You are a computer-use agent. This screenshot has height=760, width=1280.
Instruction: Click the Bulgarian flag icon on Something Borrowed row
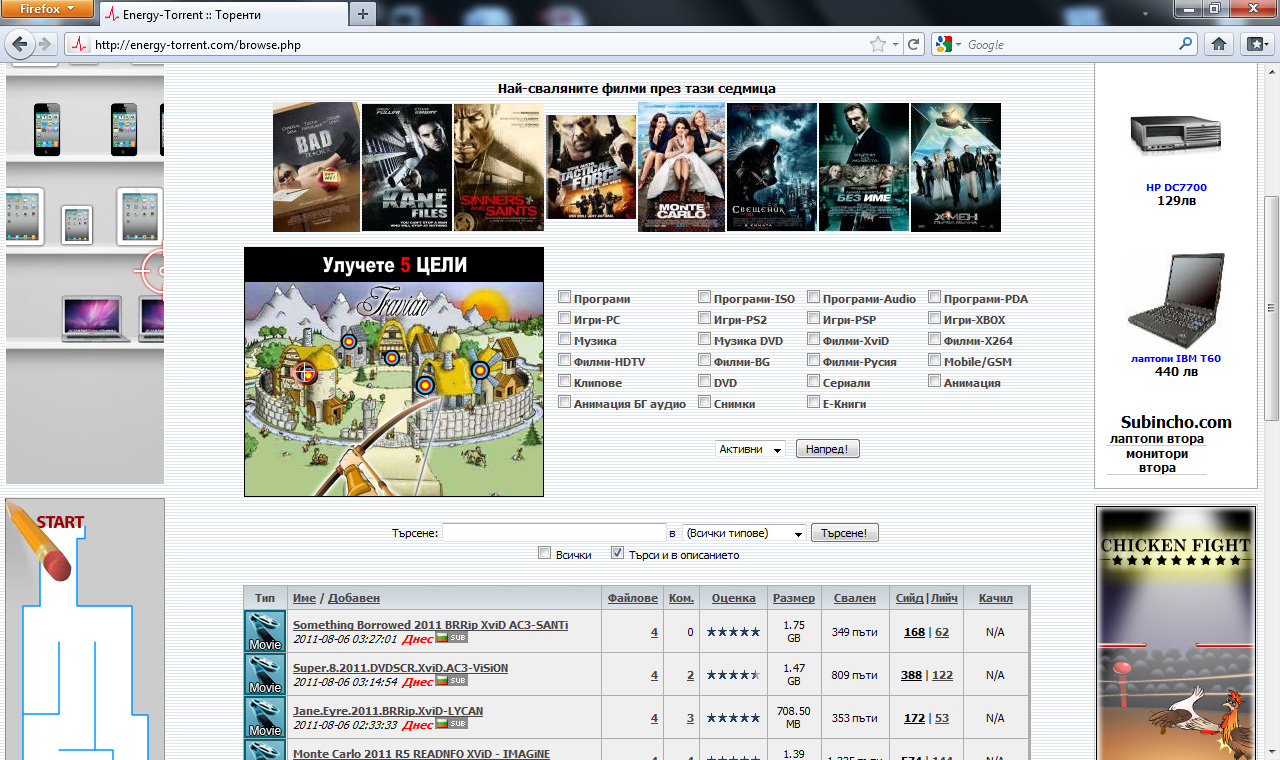442,638
